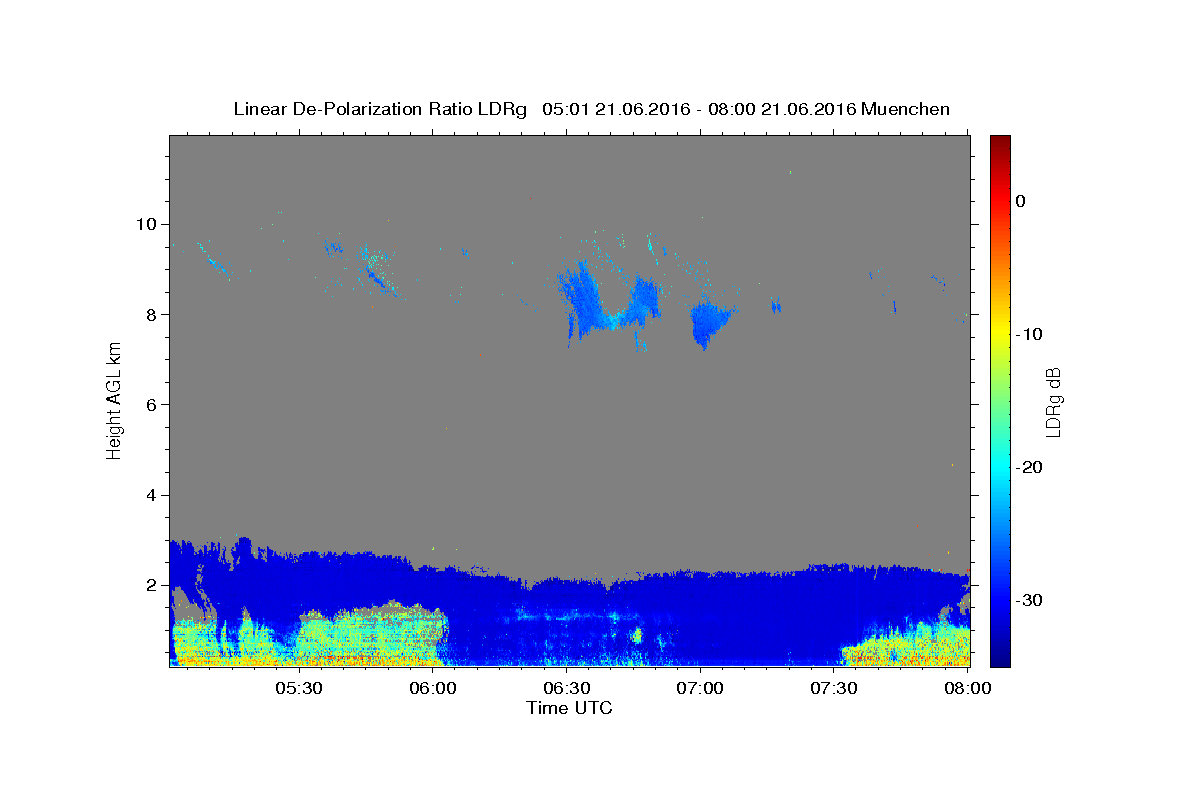Click the height tick label '10'

[x=148, y=224]
